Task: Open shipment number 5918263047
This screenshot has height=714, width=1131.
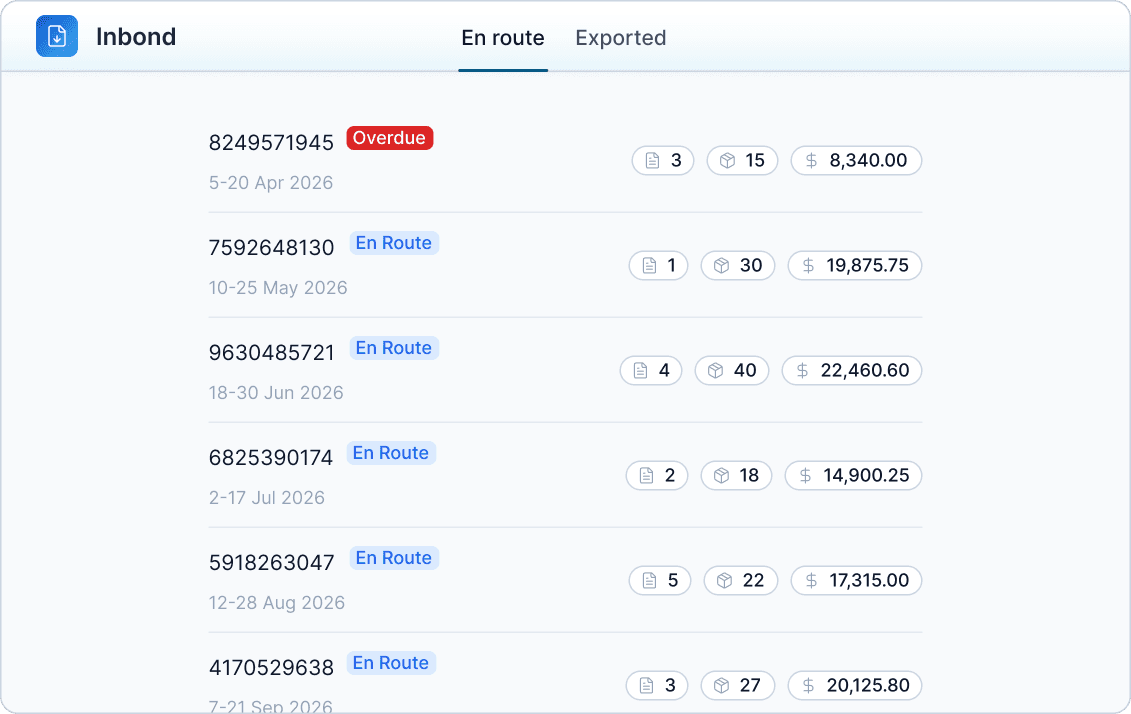Action: tap(271, 563)
